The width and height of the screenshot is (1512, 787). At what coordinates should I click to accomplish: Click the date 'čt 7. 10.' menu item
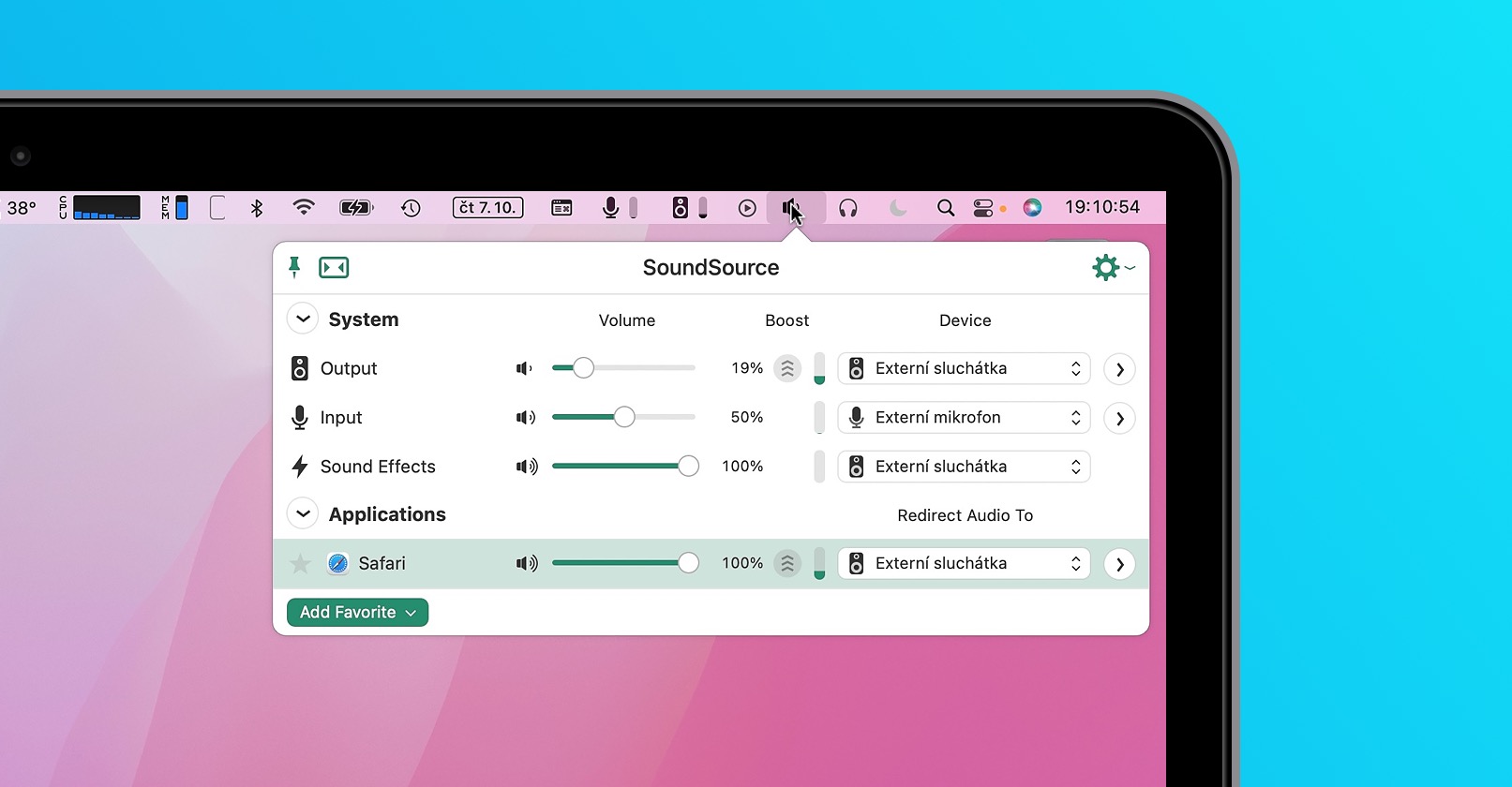(x=487, y=208)
